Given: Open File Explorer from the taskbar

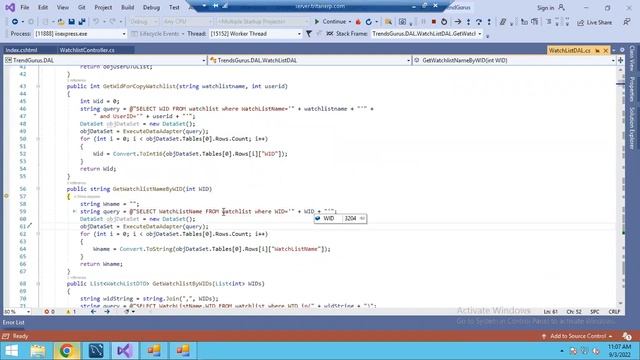Looking at the screenshot, I should (x=38, y=351).
